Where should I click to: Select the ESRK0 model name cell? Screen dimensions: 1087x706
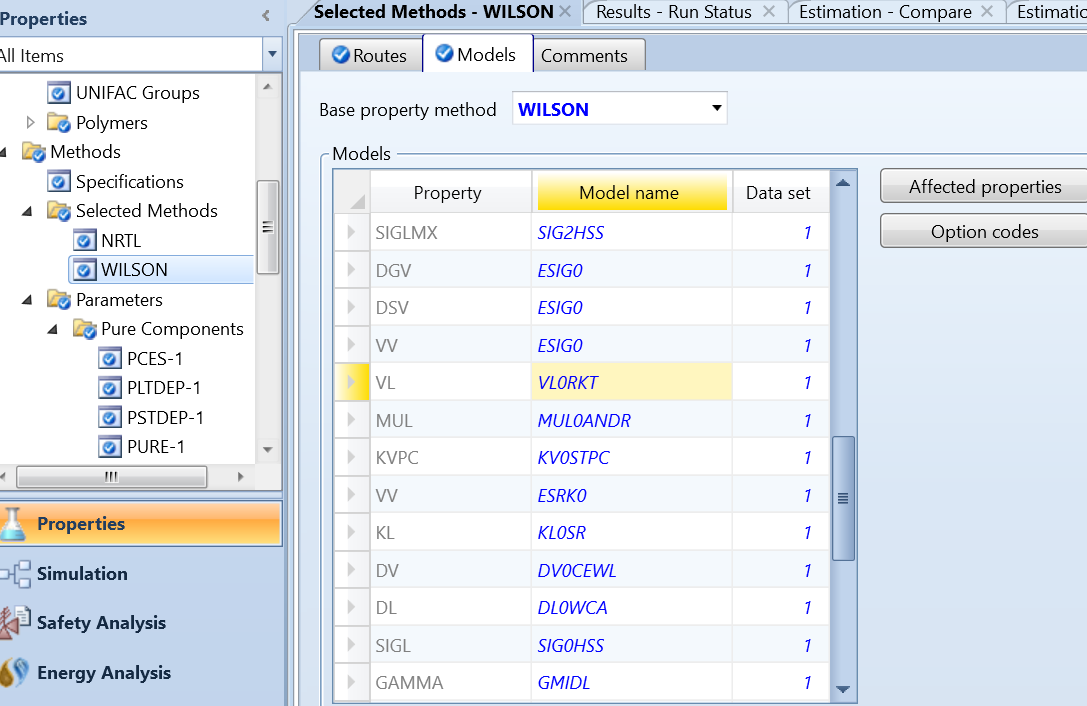click(x=632, y=495)
